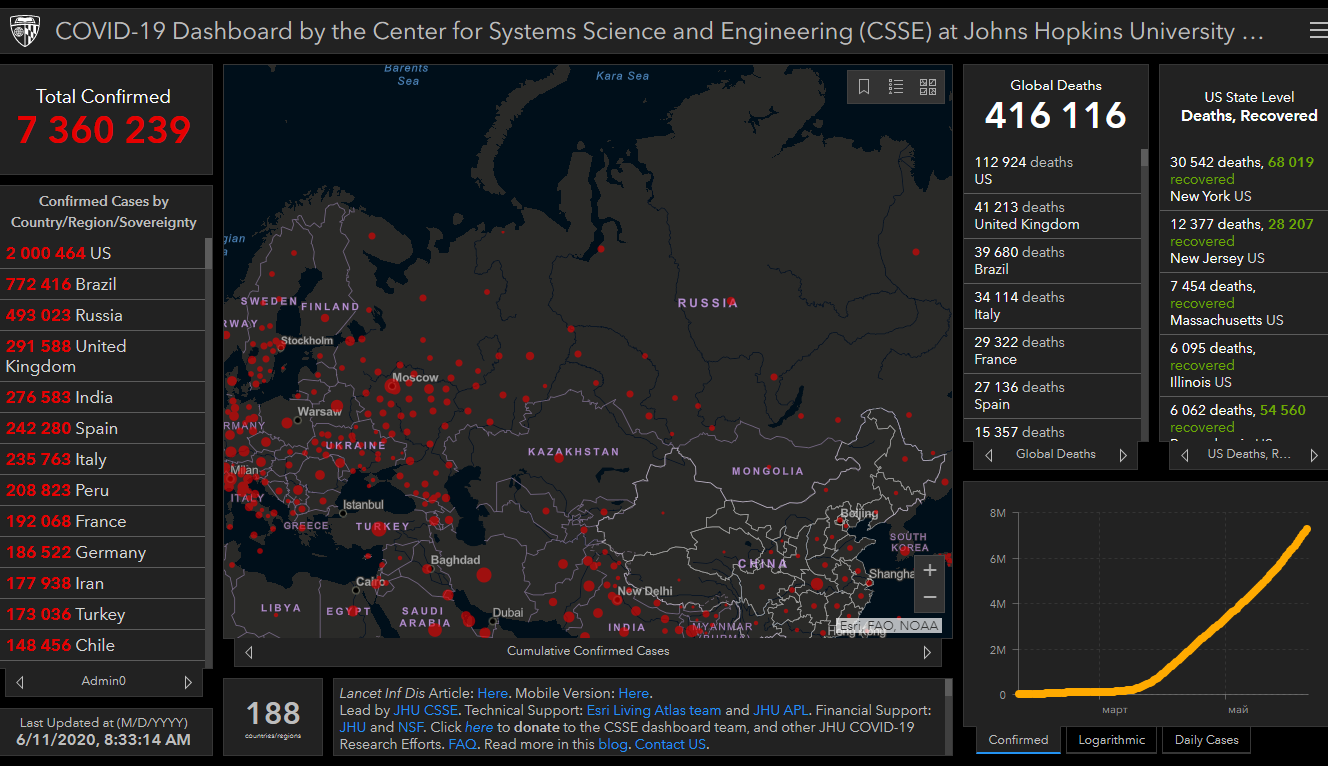This screenshot has height=767, width=1328.
Task: Go to previous map view arrow
Action: click(x=249, y=652)
